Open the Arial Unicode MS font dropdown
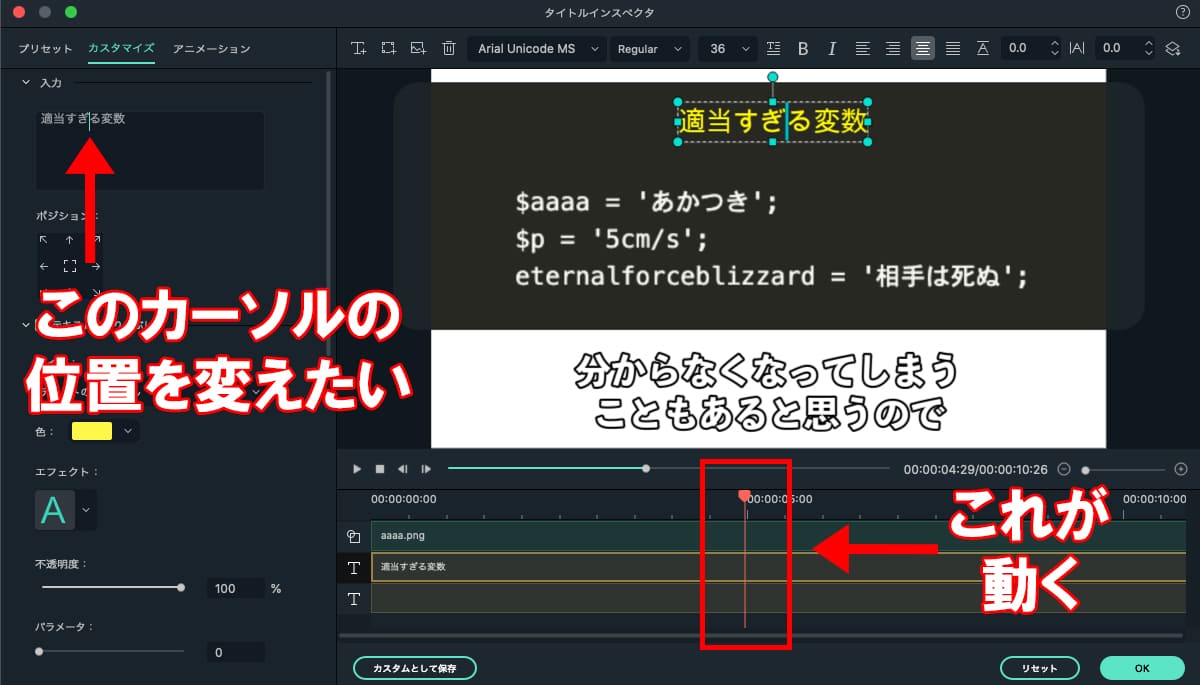 pos(537,48)
